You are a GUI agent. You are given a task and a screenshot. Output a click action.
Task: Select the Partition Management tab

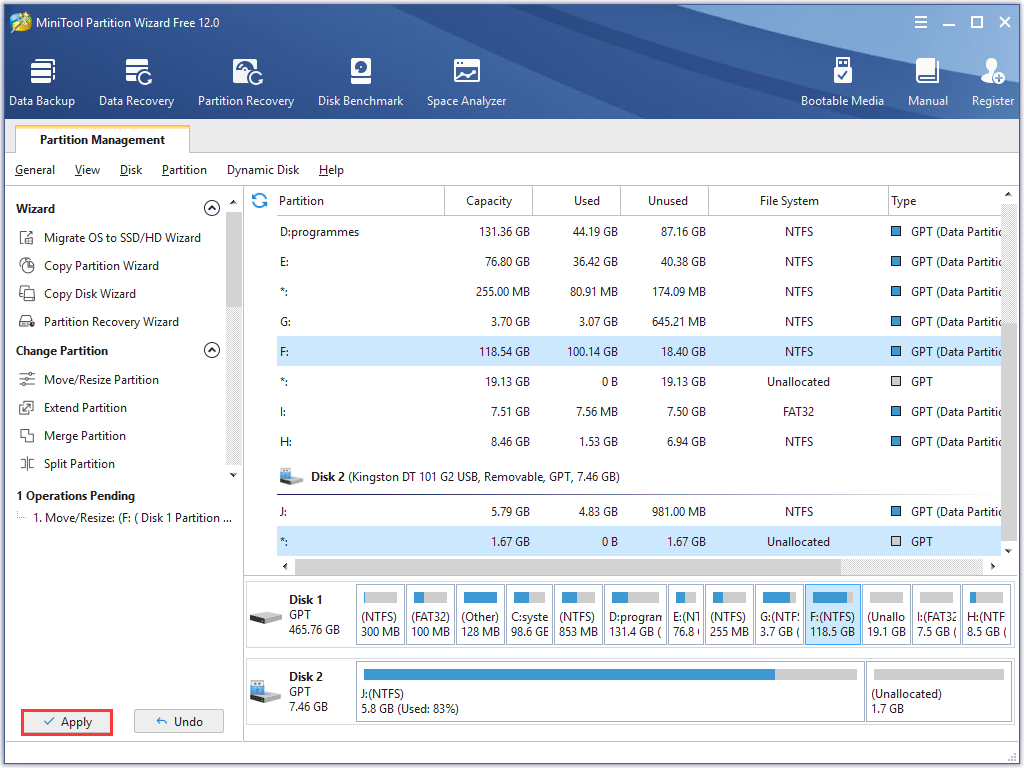pos(102,140)
